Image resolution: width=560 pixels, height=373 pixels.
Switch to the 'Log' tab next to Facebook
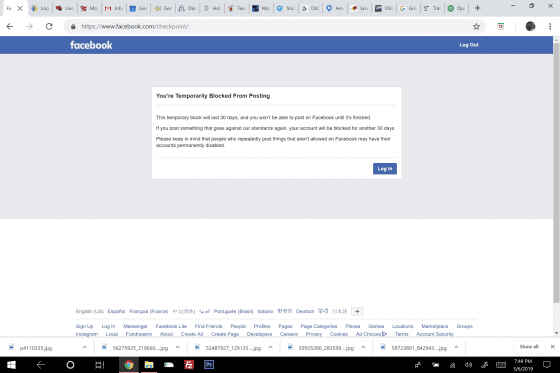(40, 8)
